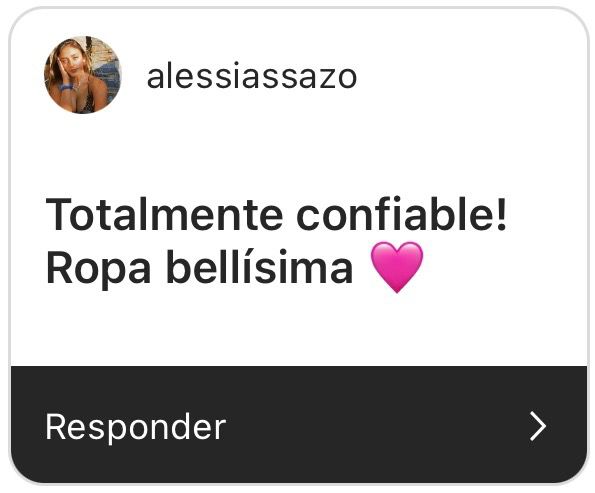Open alessiassazo's profile picture

pos(82,75)
